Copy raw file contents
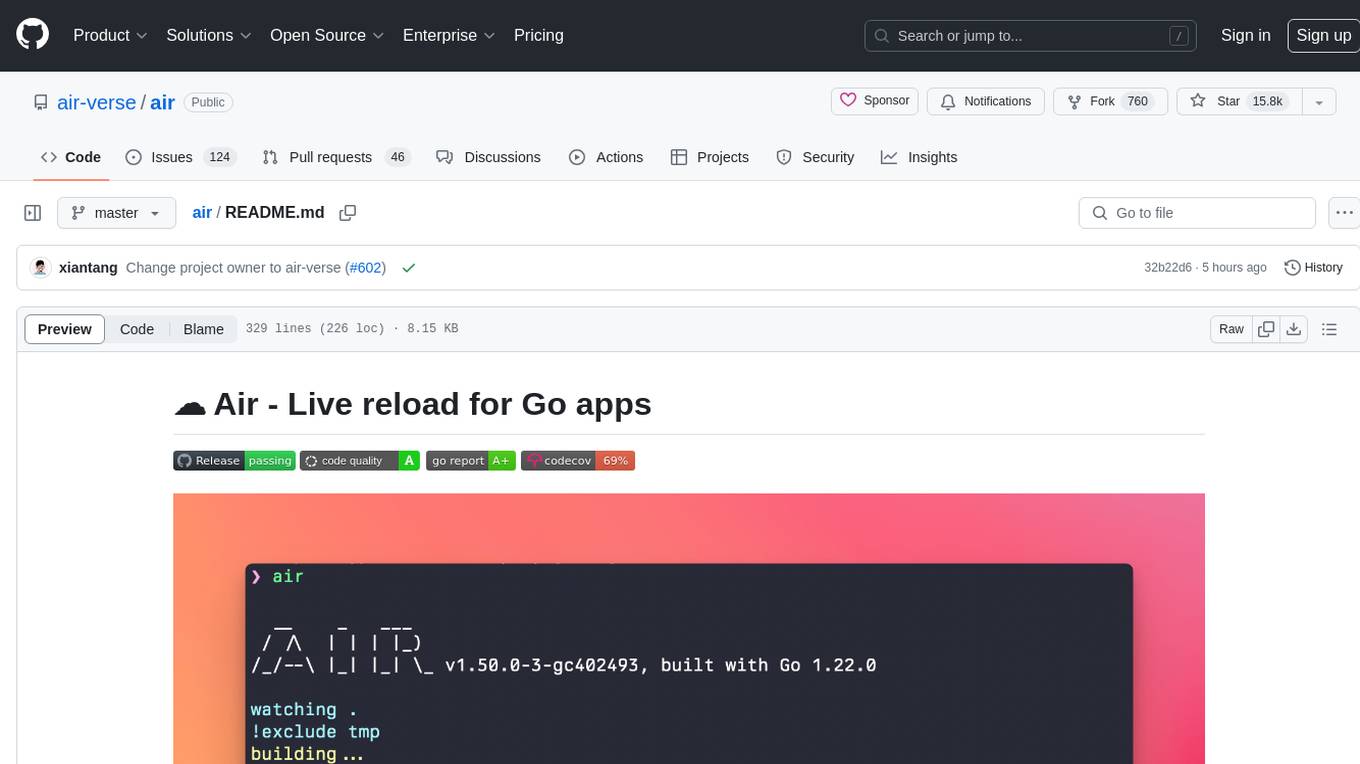The image size is (1360, 764). click(x=1266, y=329)
